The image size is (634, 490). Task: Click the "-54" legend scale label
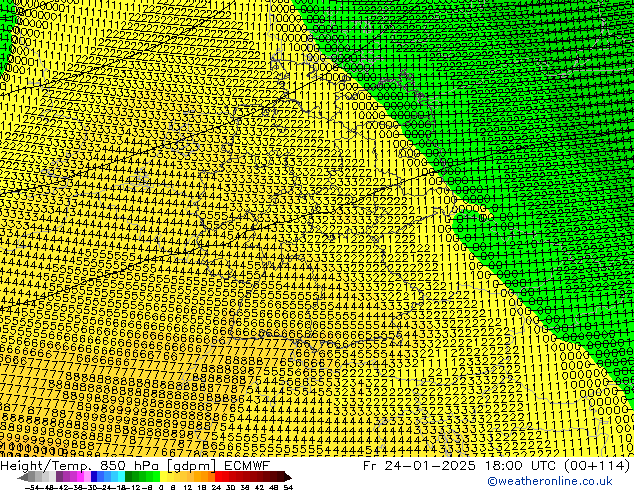[x=32, y=487]
